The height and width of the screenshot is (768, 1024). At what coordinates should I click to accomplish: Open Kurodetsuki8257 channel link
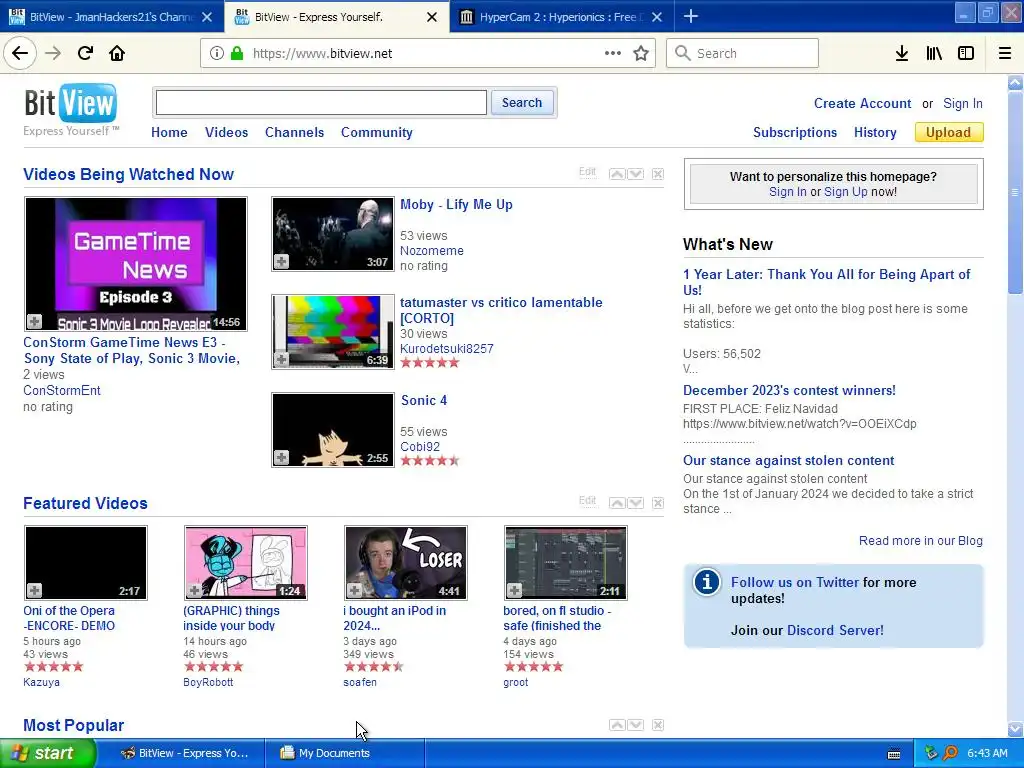pyautogui.click(x=447, y=348)
